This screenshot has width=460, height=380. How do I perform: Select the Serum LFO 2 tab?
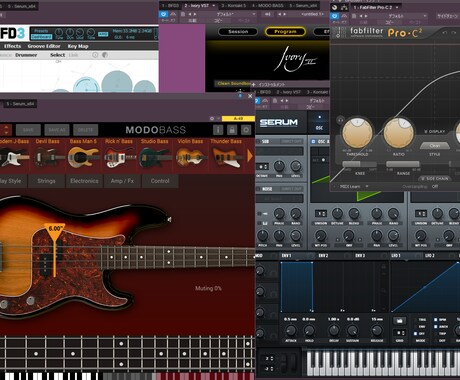(x=430, y=256)
